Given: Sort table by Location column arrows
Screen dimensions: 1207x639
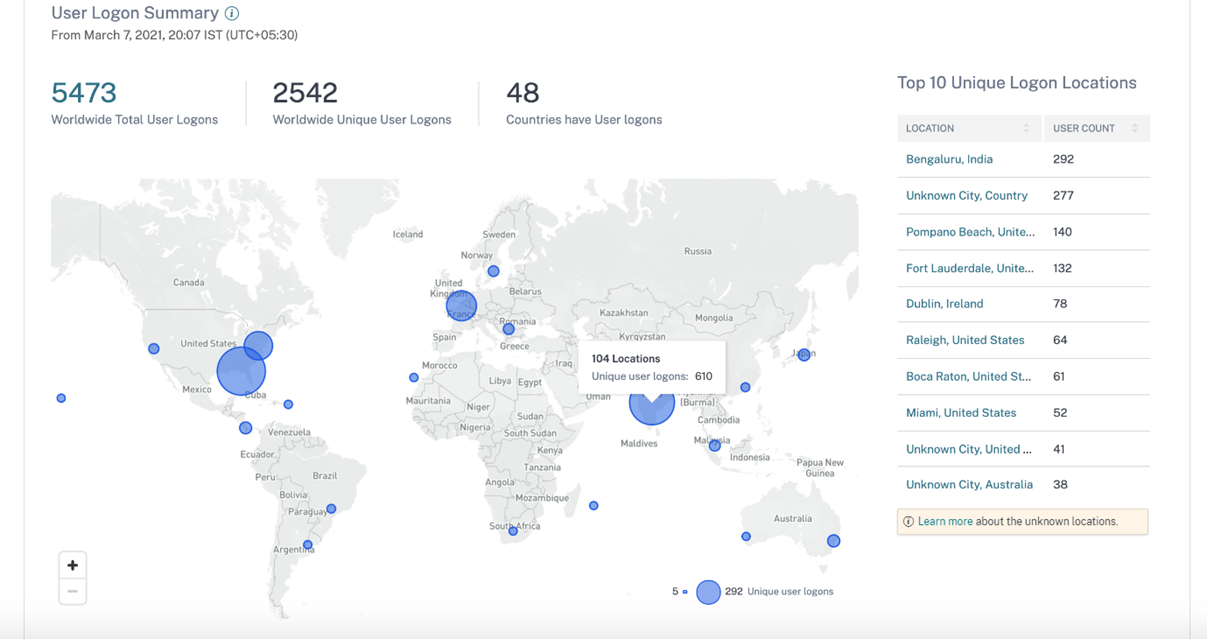Looking at the screenshot, I should (1026, 128).
